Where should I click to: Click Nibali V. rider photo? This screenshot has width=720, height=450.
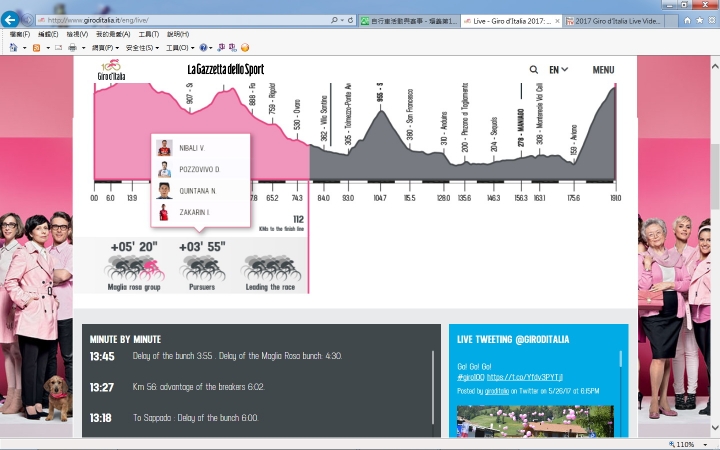[x=164, y=148]
